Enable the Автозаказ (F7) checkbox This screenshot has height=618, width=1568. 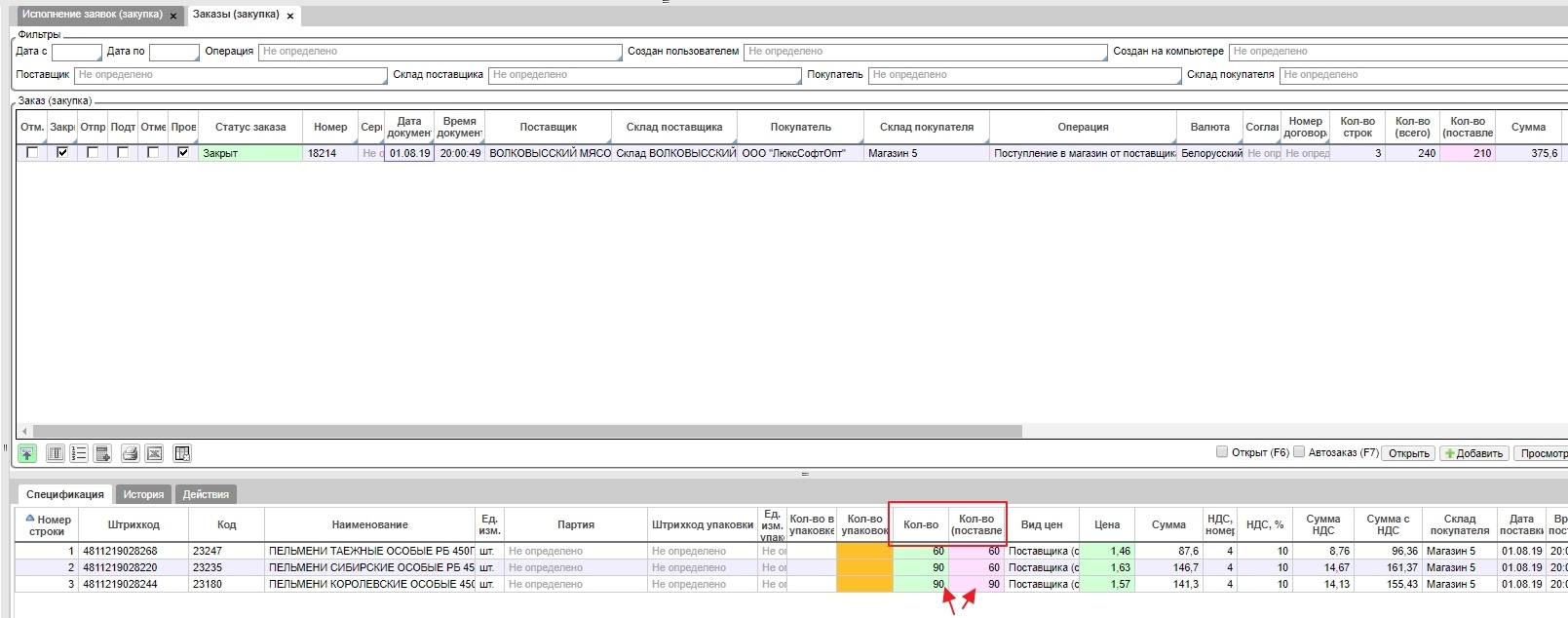(x=1299, y=452)
